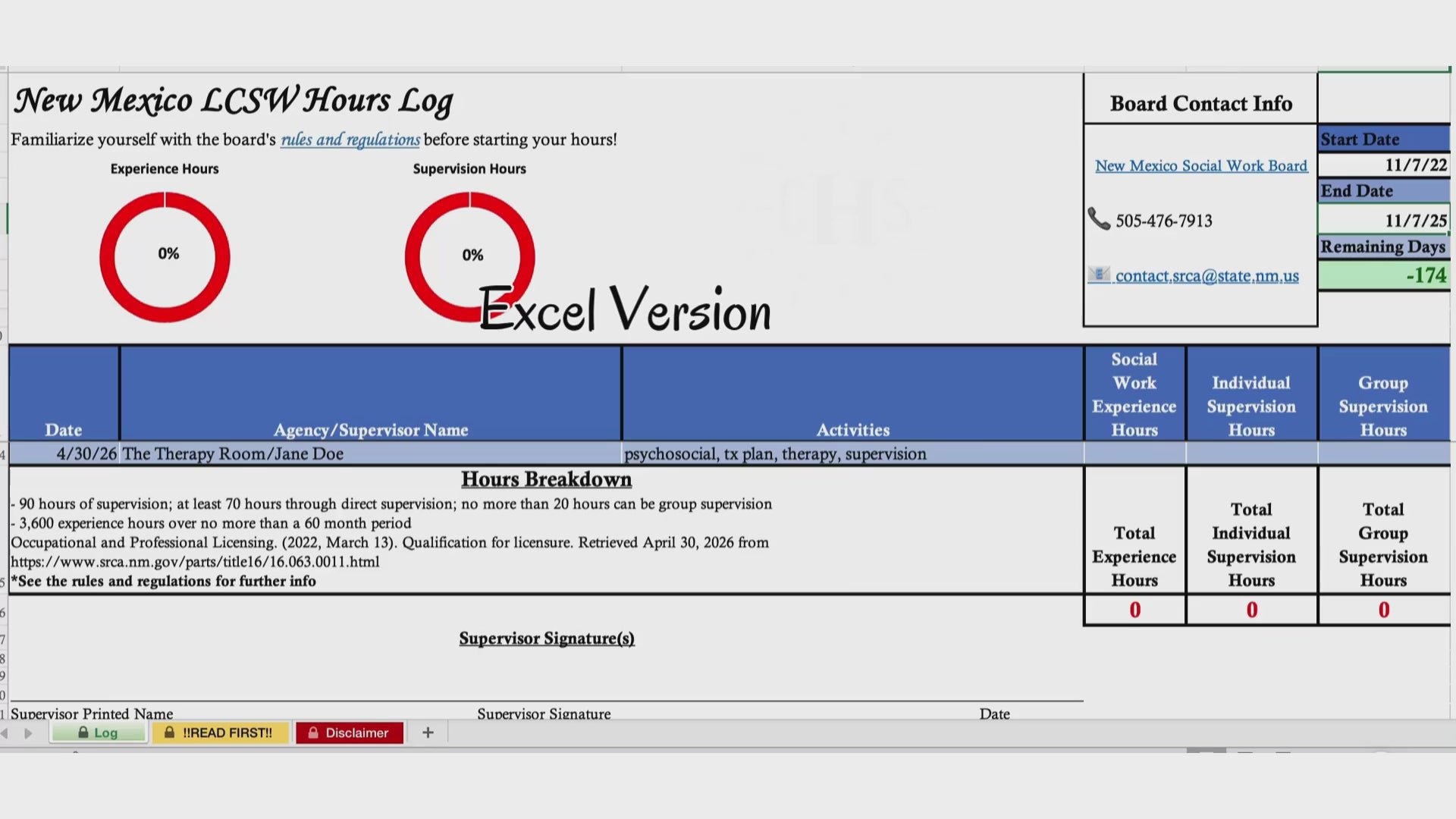Viewport: 1456px width, 819px height.
Task: Open the !!READ FIRST!! sheet tab
Action: [220, 733]
